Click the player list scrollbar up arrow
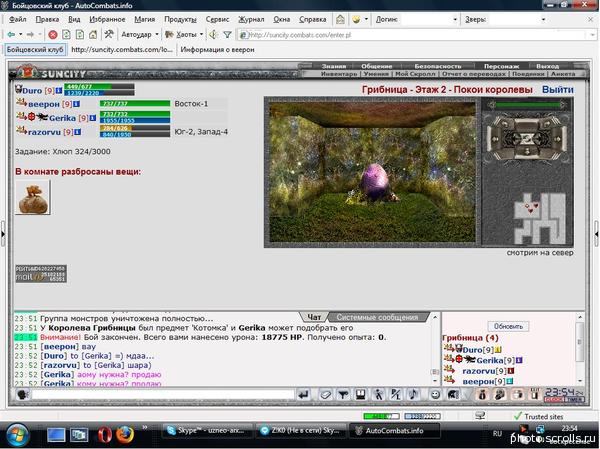The width and height of the screenshot is (600, 449). [x=580, y=317]
